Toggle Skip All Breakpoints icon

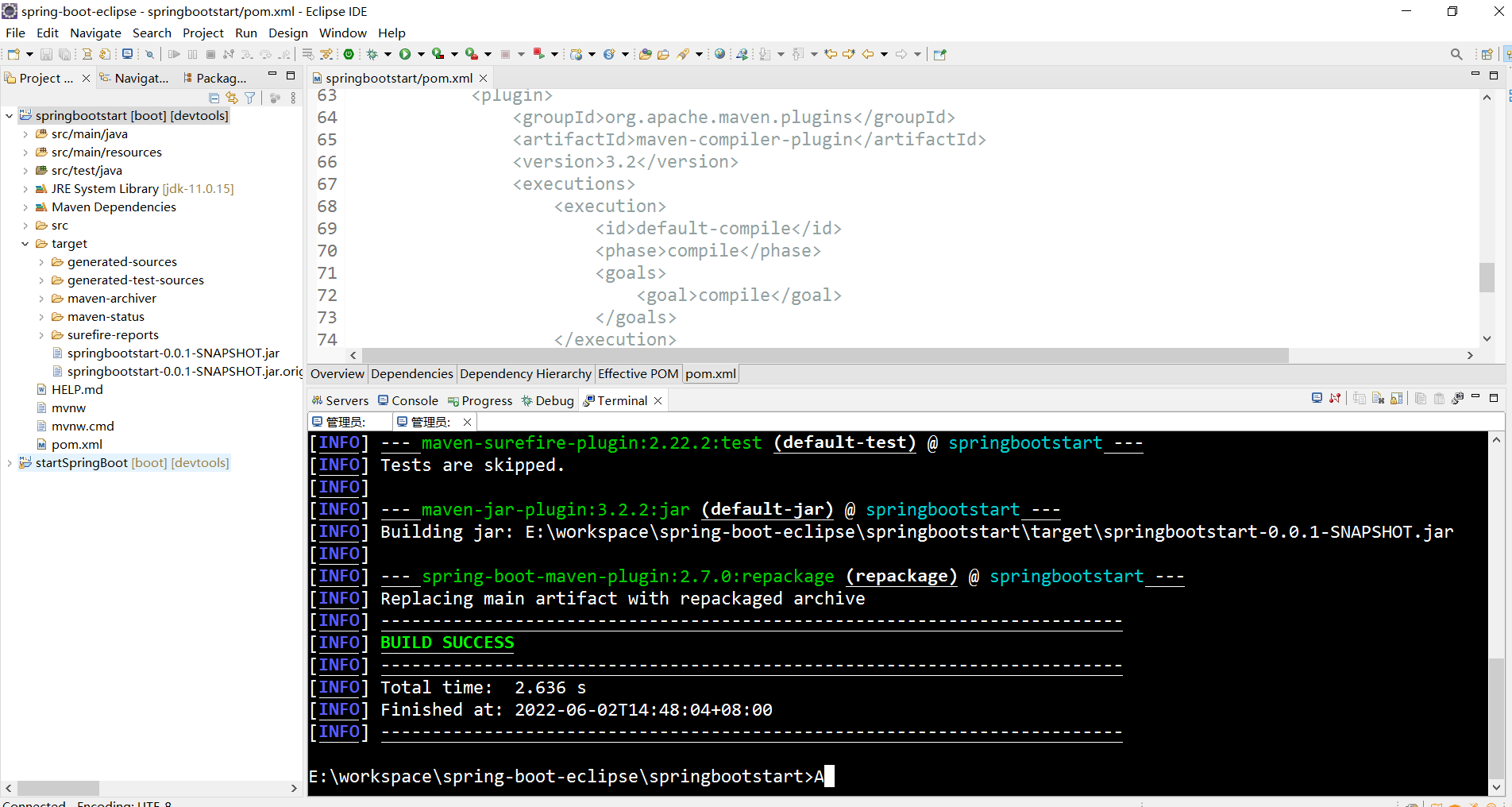149,54
